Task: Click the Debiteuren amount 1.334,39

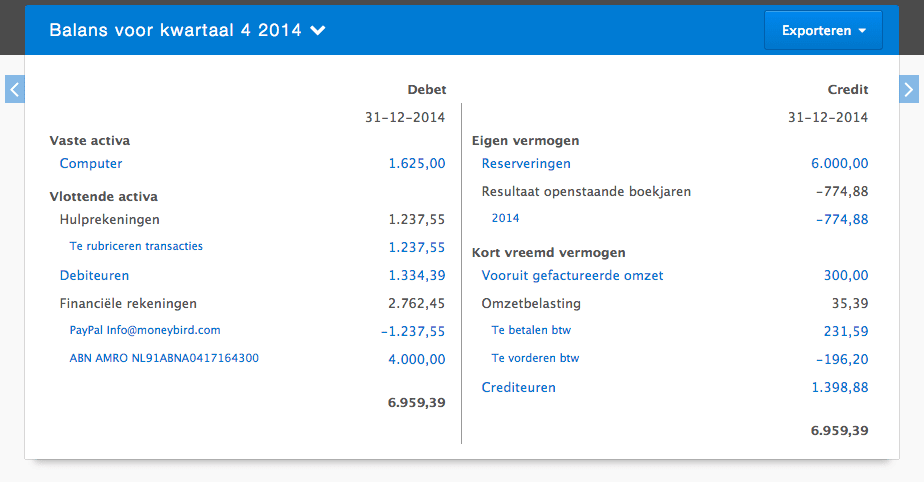Action: (x=417, y=275)
